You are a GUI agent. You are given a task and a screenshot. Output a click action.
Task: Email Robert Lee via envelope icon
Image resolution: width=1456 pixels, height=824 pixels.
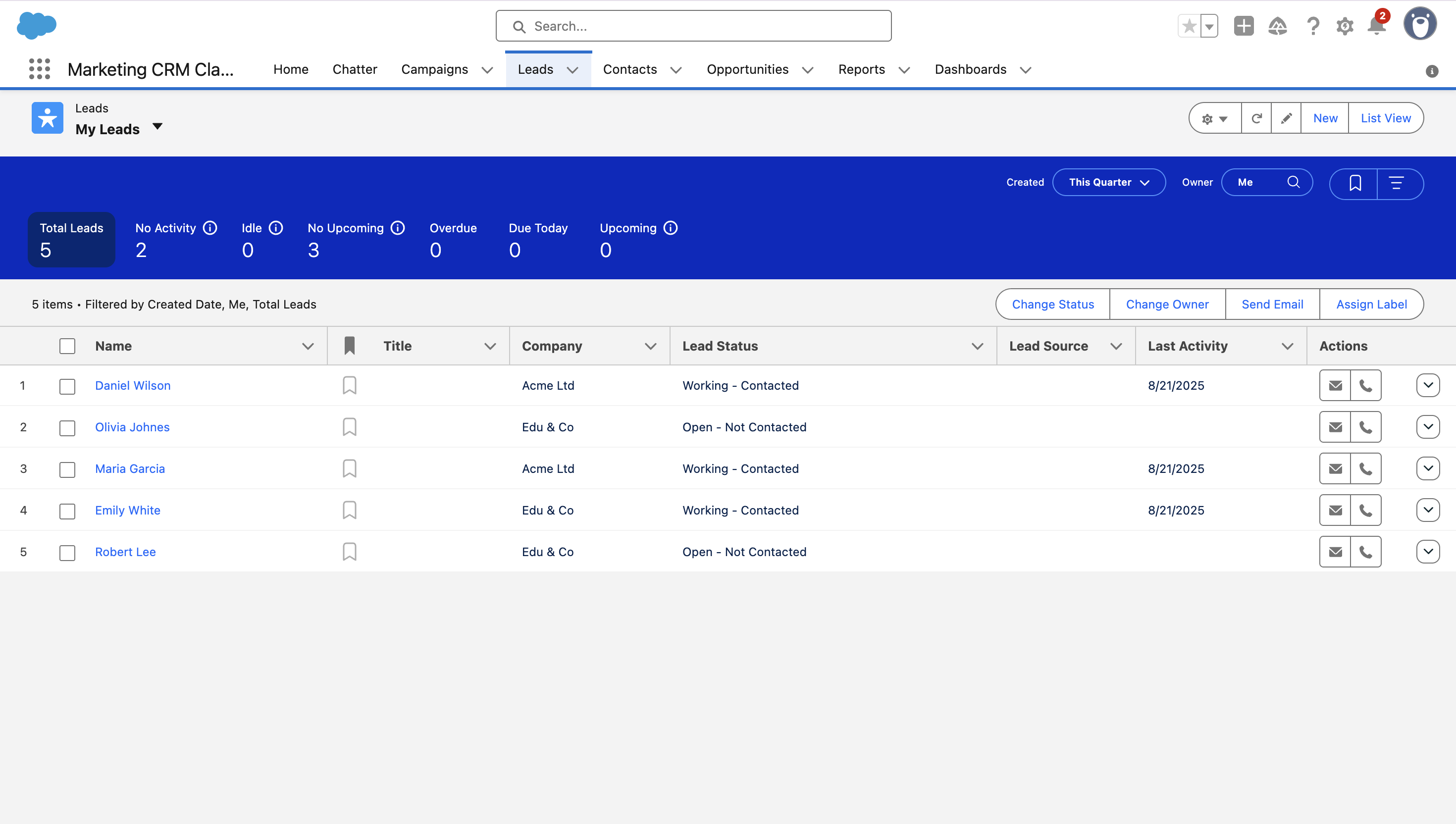1335,552
